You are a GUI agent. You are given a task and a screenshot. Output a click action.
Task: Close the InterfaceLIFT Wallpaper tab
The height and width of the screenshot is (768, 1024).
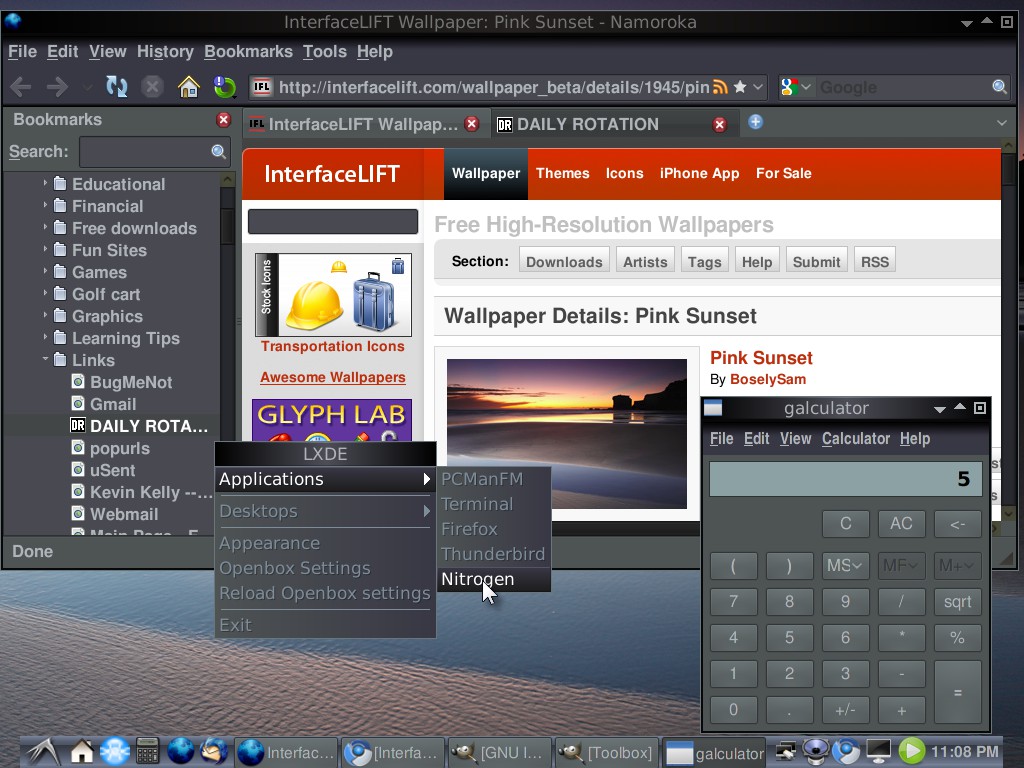(x=472, y=124)
